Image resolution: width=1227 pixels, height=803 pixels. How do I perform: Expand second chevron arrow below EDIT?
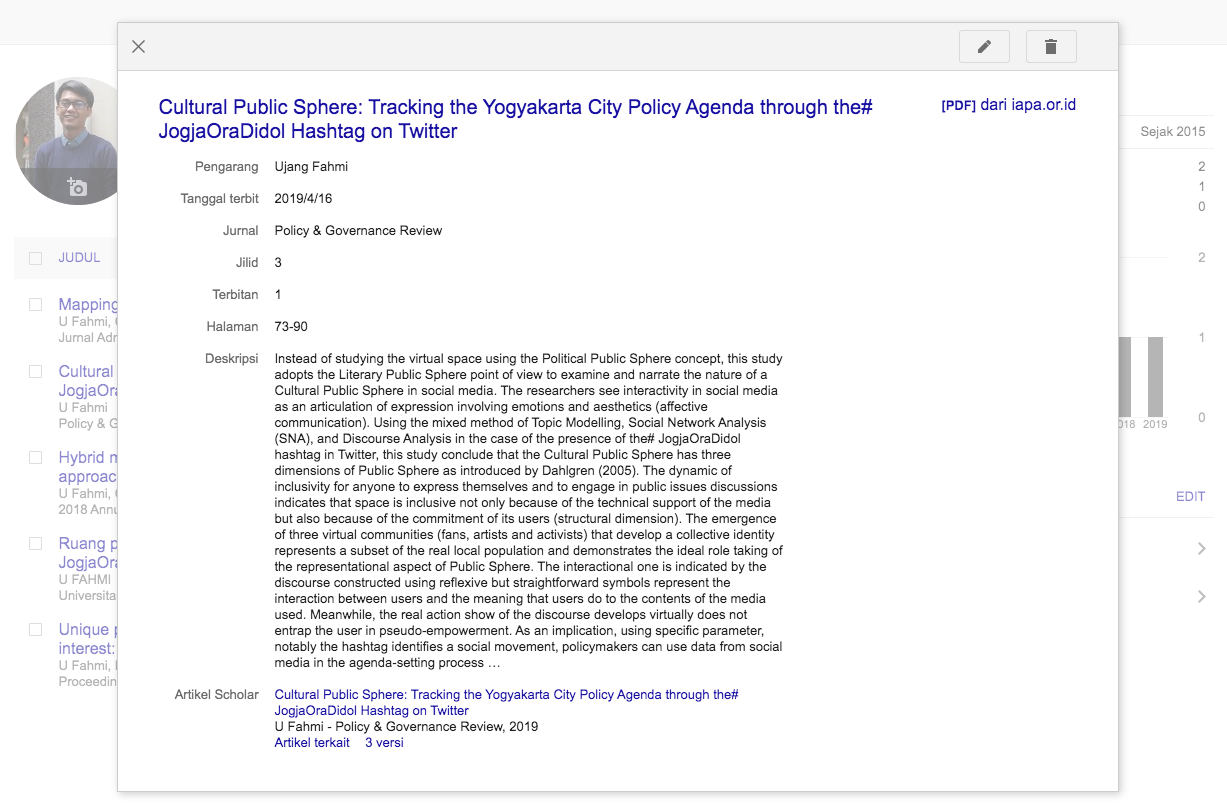click(x=1201, y=597)
